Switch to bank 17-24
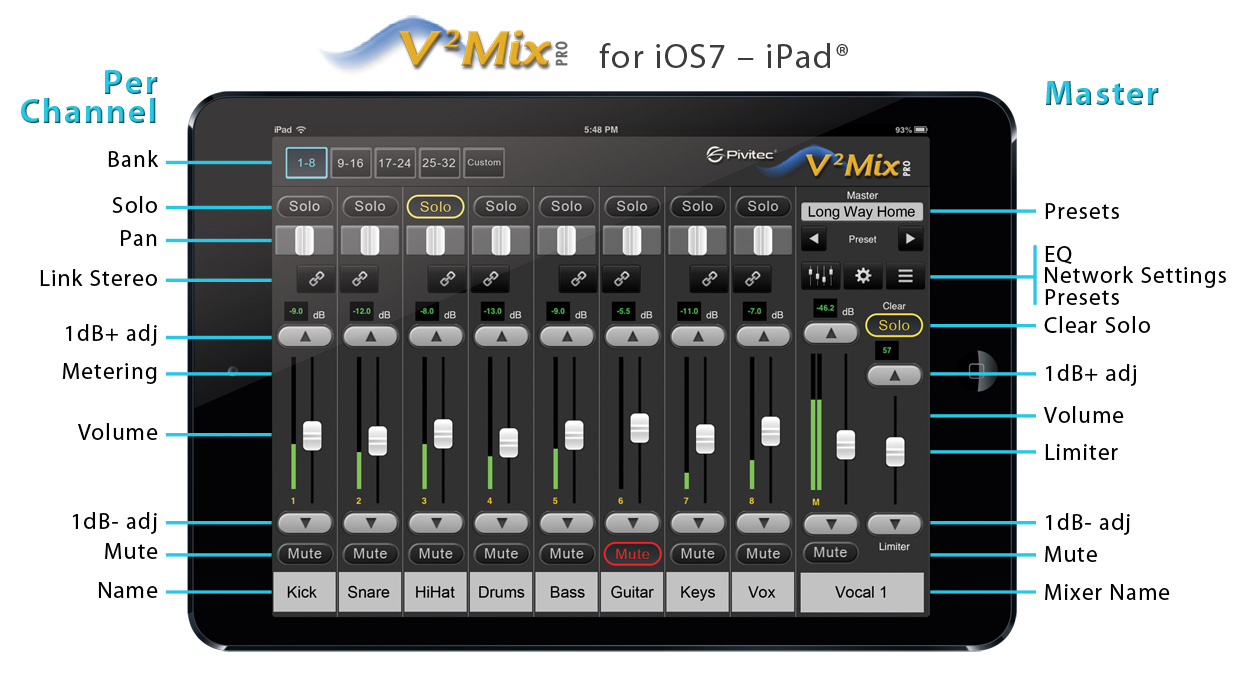The image size is (1248, 676). pyautogui.click(x=395, y=162)
